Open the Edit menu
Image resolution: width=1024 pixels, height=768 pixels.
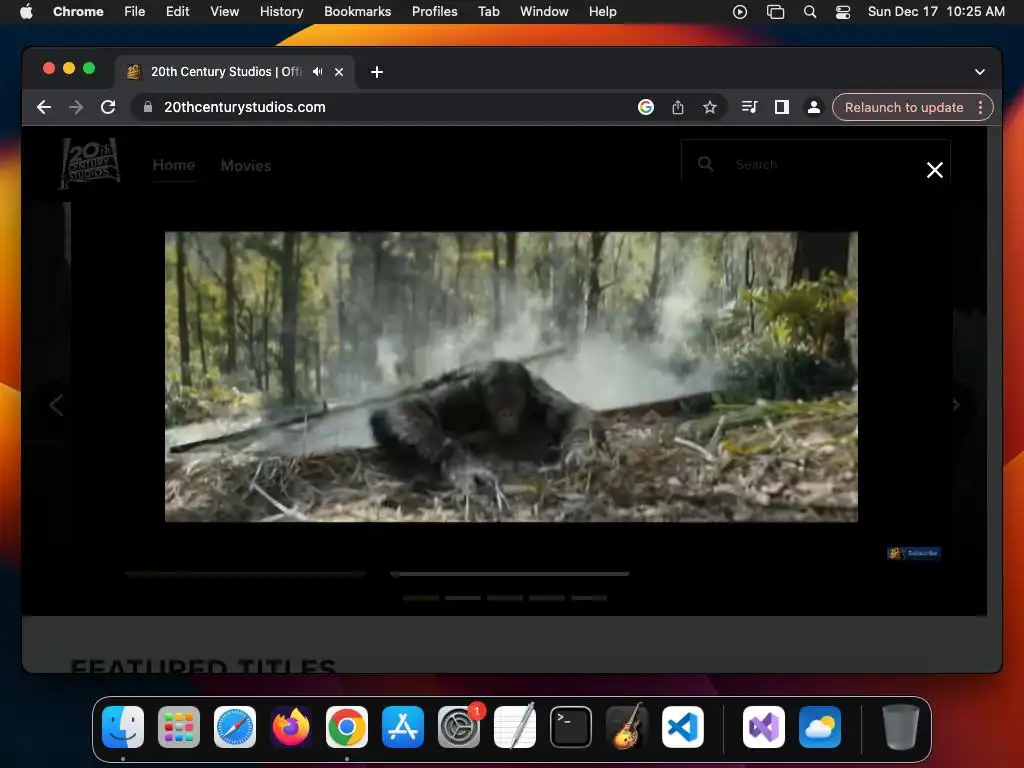pyautogui.click(x=177, y=12)
